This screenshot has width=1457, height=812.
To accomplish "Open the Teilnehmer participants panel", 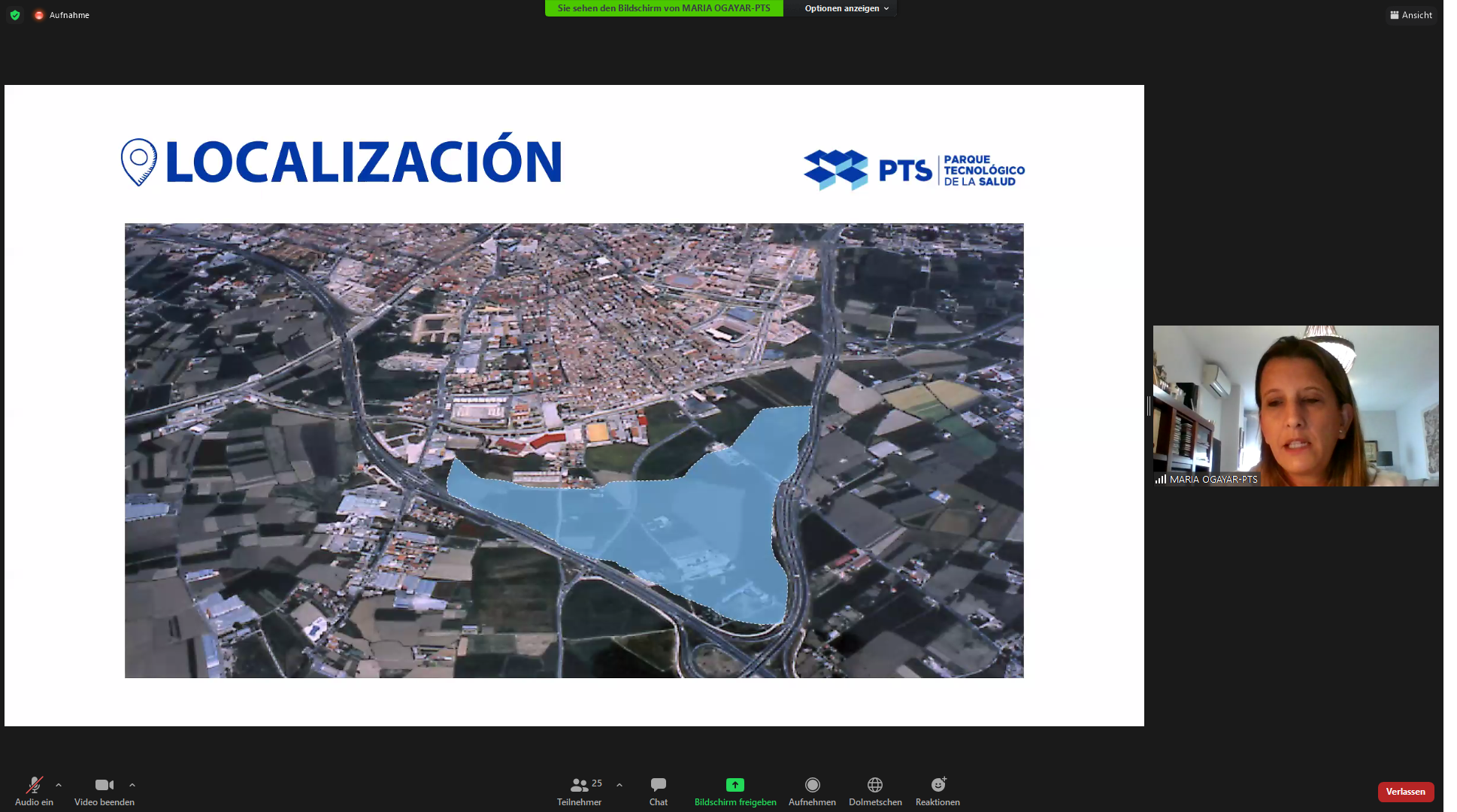I will (580, 786).
